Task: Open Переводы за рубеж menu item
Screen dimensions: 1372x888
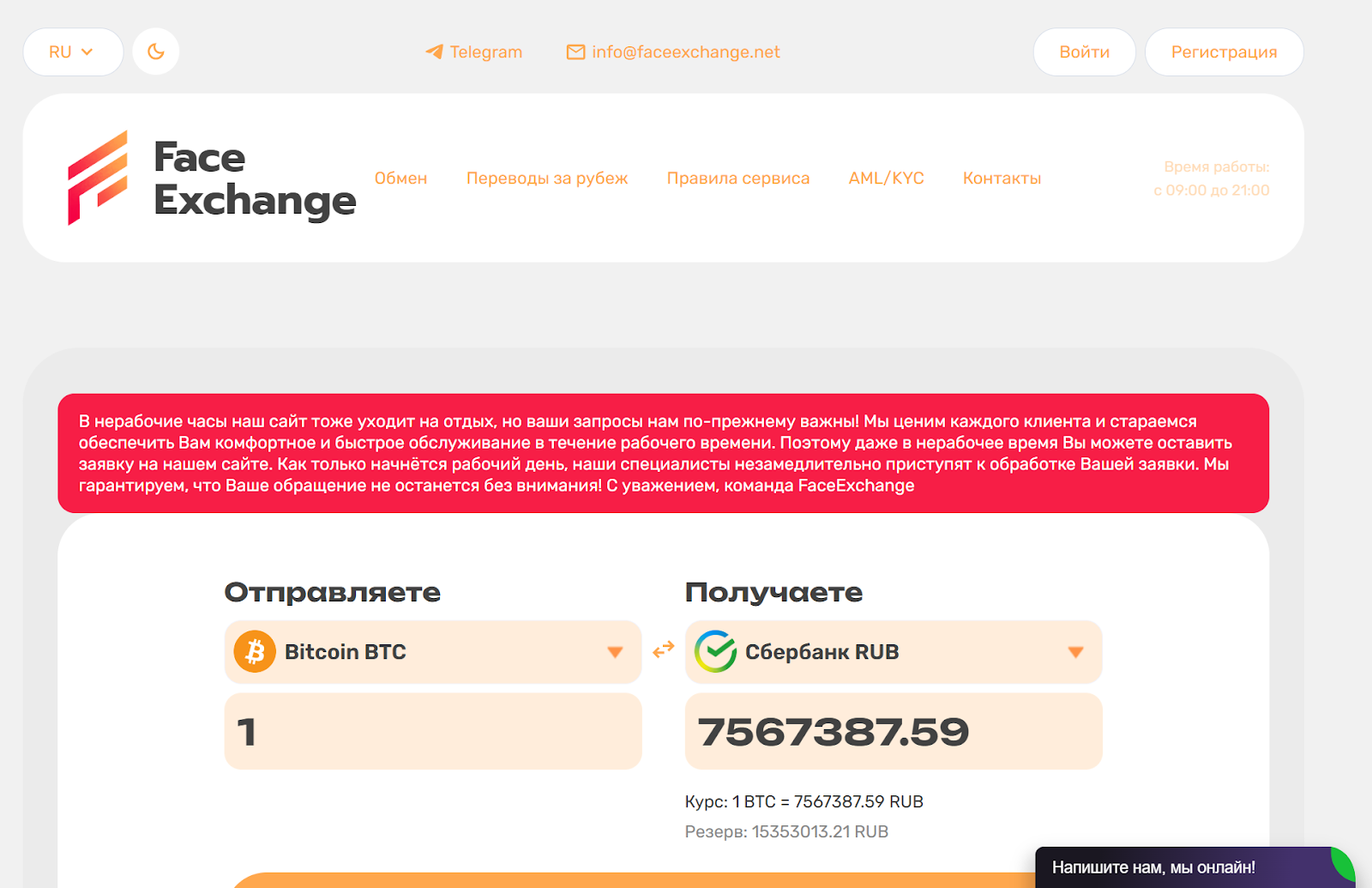Action: pos(547,178)
